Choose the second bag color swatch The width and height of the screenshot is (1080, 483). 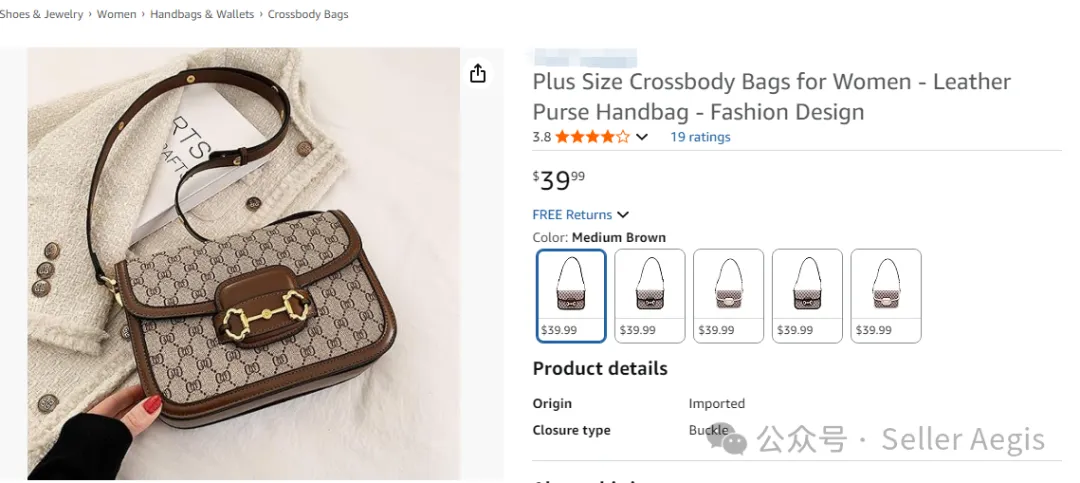coord(650,296)
